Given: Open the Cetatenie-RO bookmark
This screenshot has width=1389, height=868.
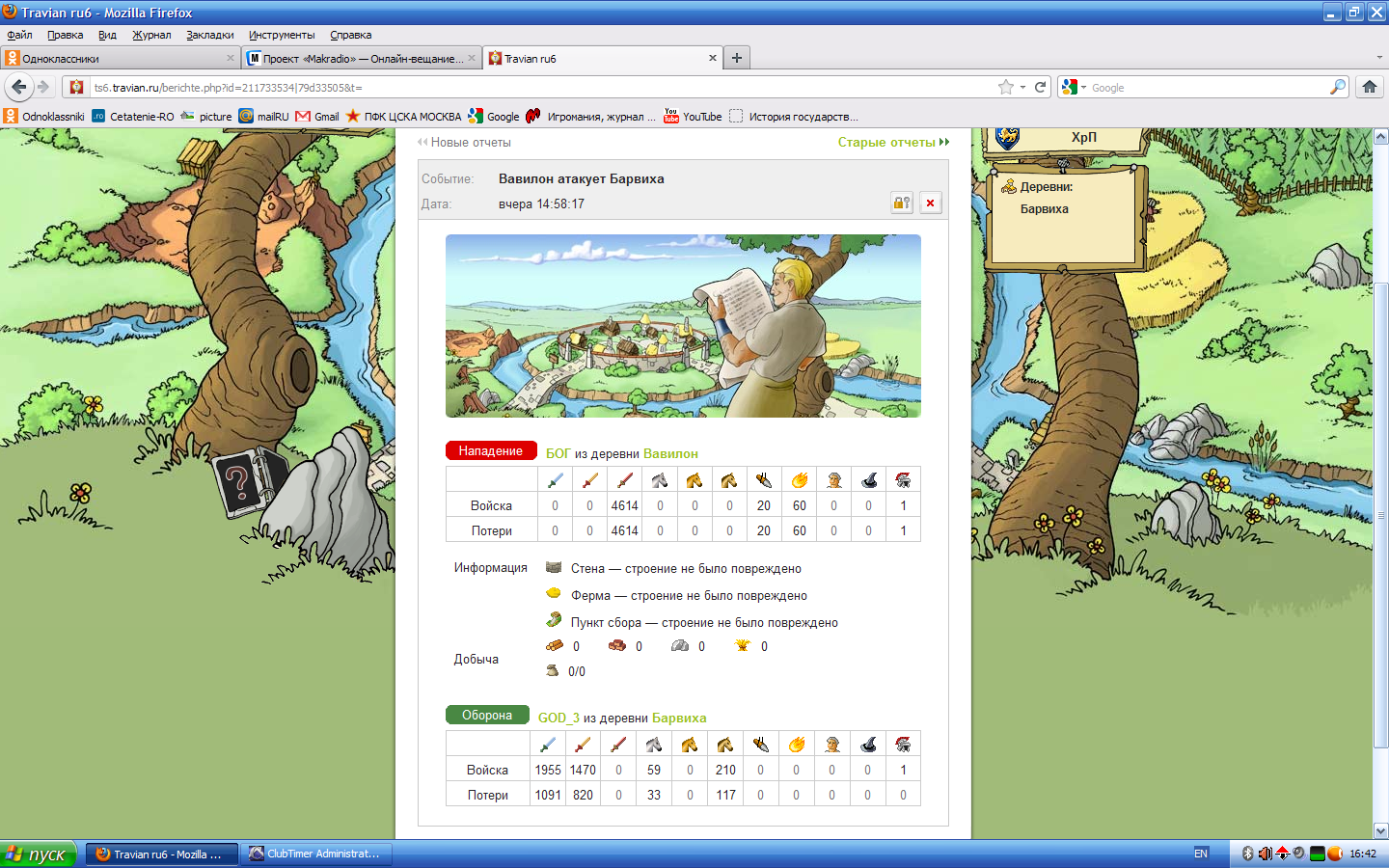Looking at the screenshot, I should tap(133, 116).
